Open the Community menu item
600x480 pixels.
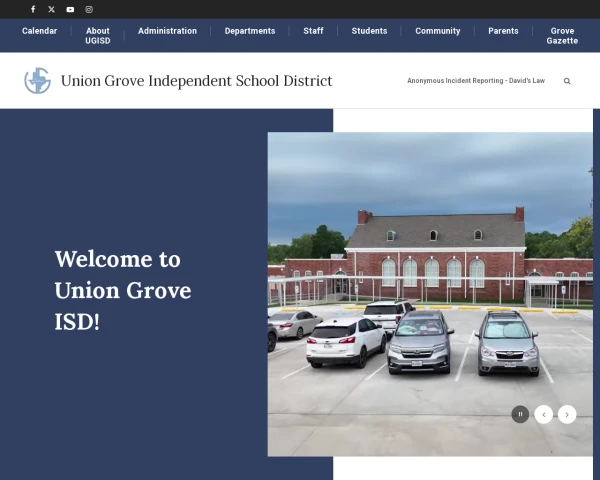pyautogui.click(x=438, y=31)
